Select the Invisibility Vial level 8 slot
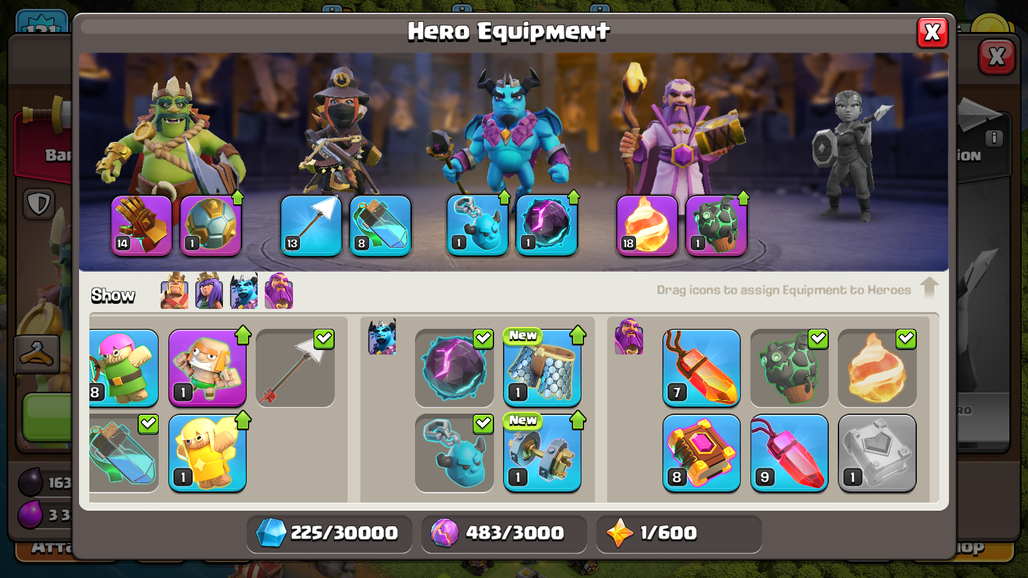1028x578 pixels. pos(380,225)
